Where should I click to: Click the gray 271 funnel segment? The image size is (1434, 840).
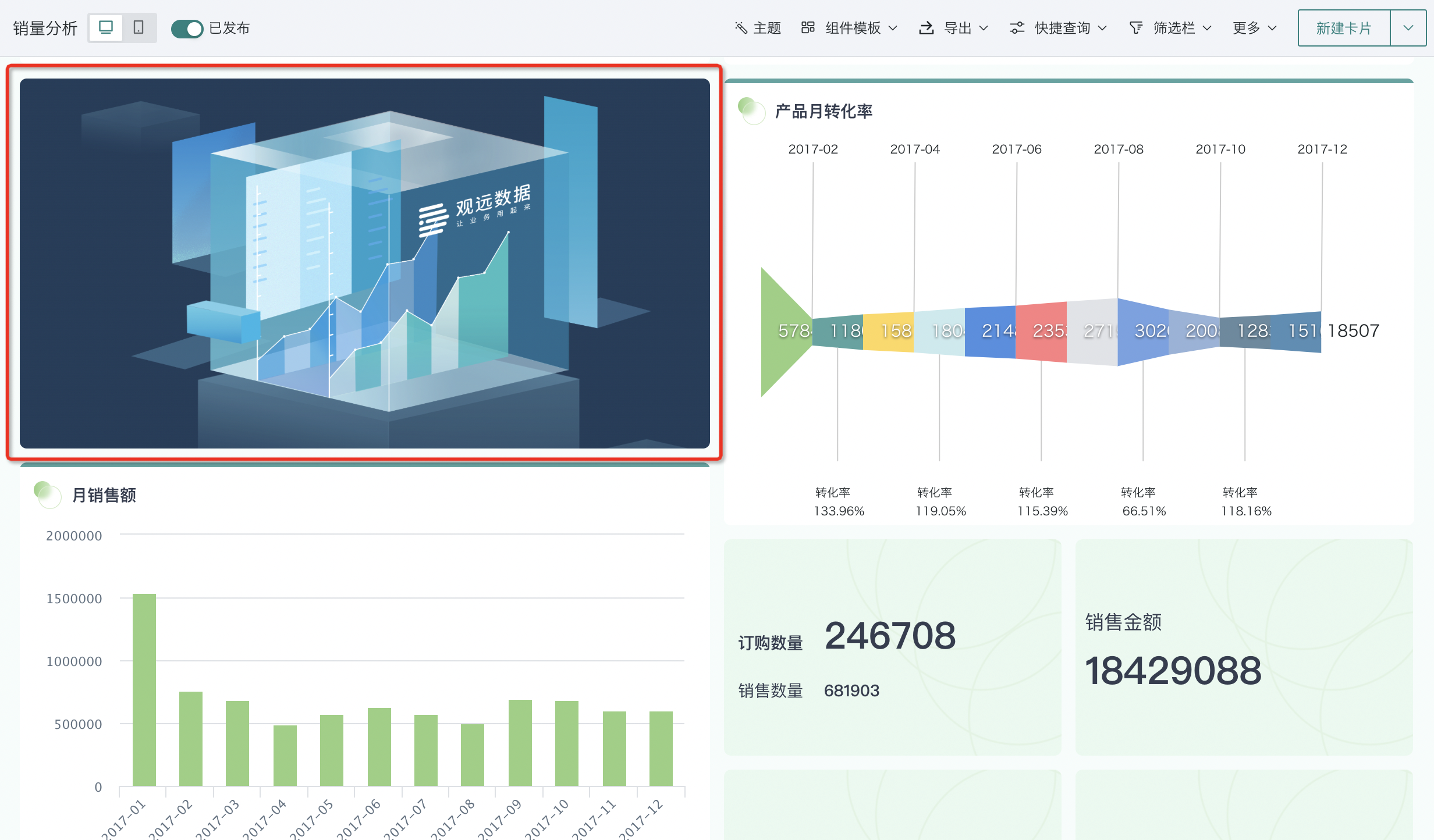coord(1092,332)
